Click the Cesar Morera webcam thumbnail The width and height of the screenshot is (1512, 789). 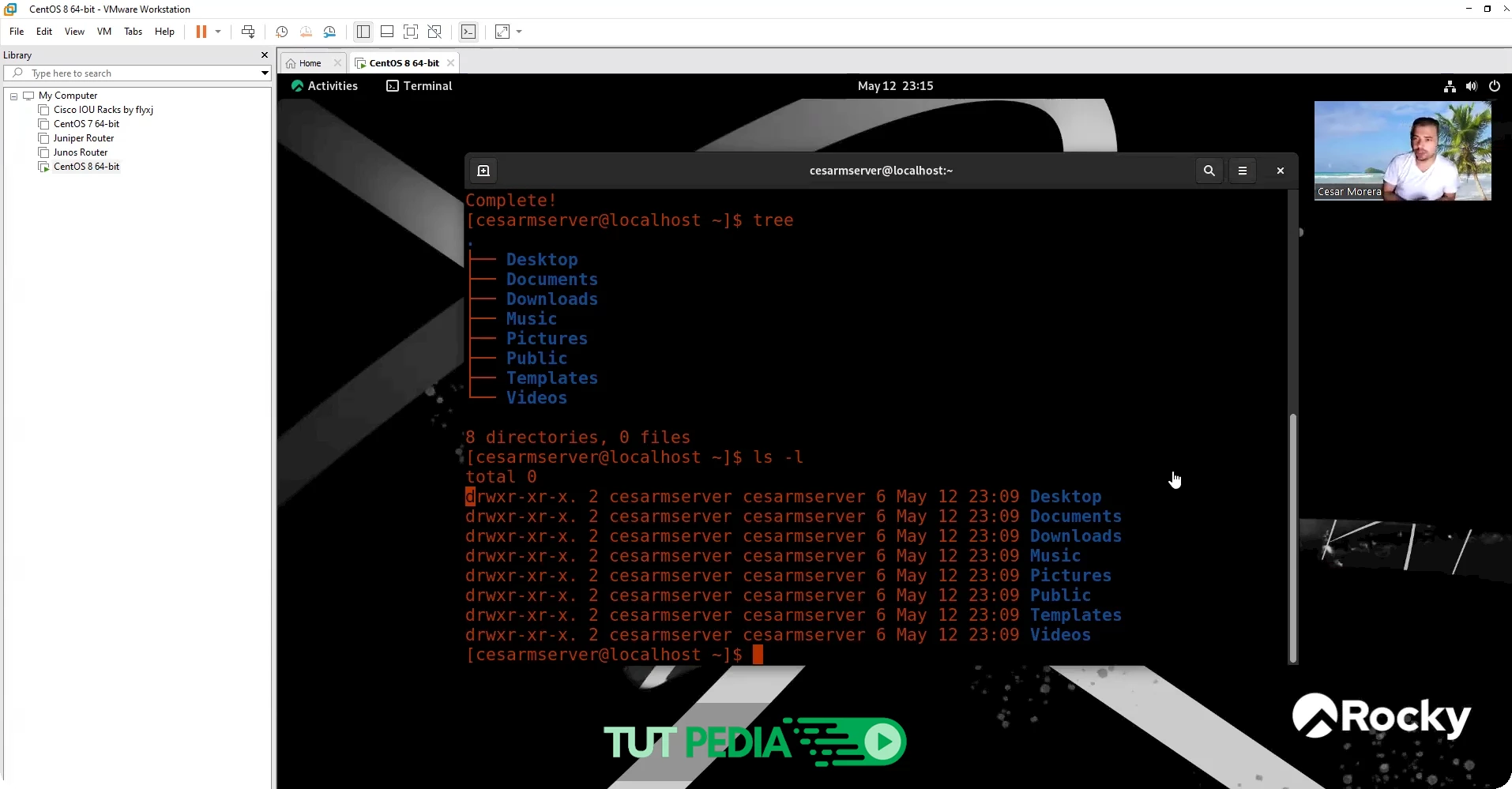click(x=1403, y=151)
